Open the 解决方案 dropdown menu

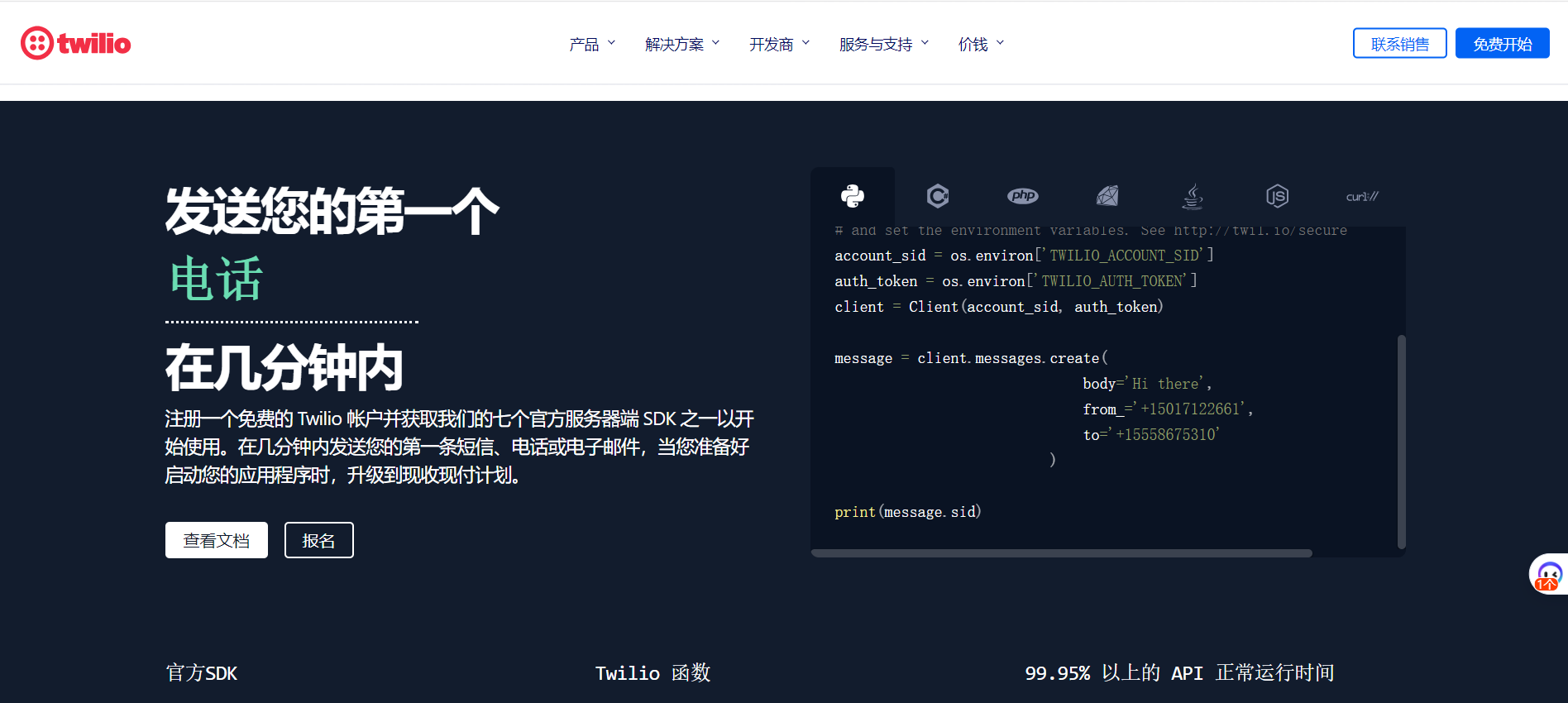pos(682,44)
